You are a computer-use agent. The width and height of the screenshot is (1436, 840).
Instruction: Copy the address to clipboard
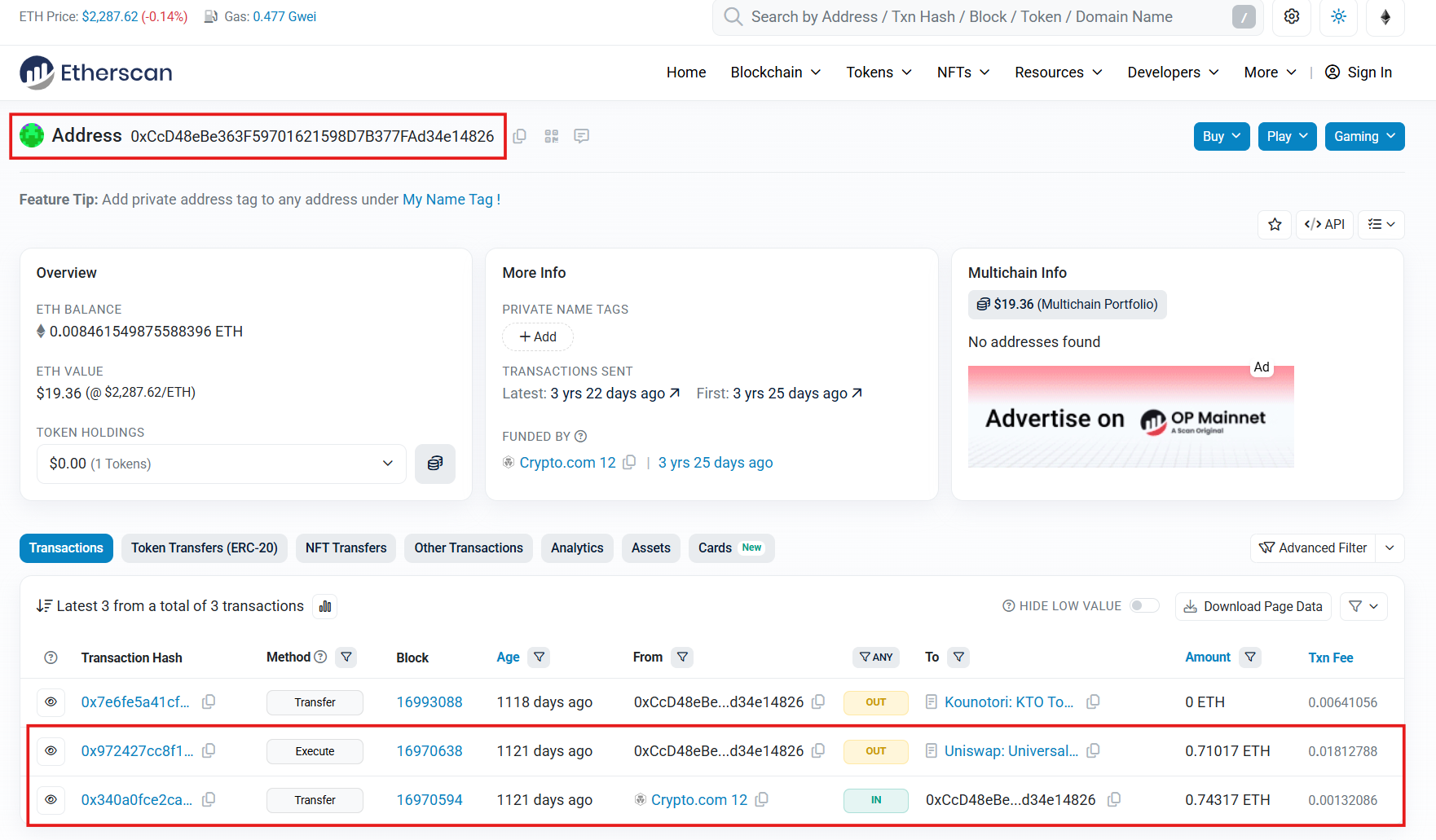coord(519,136)
